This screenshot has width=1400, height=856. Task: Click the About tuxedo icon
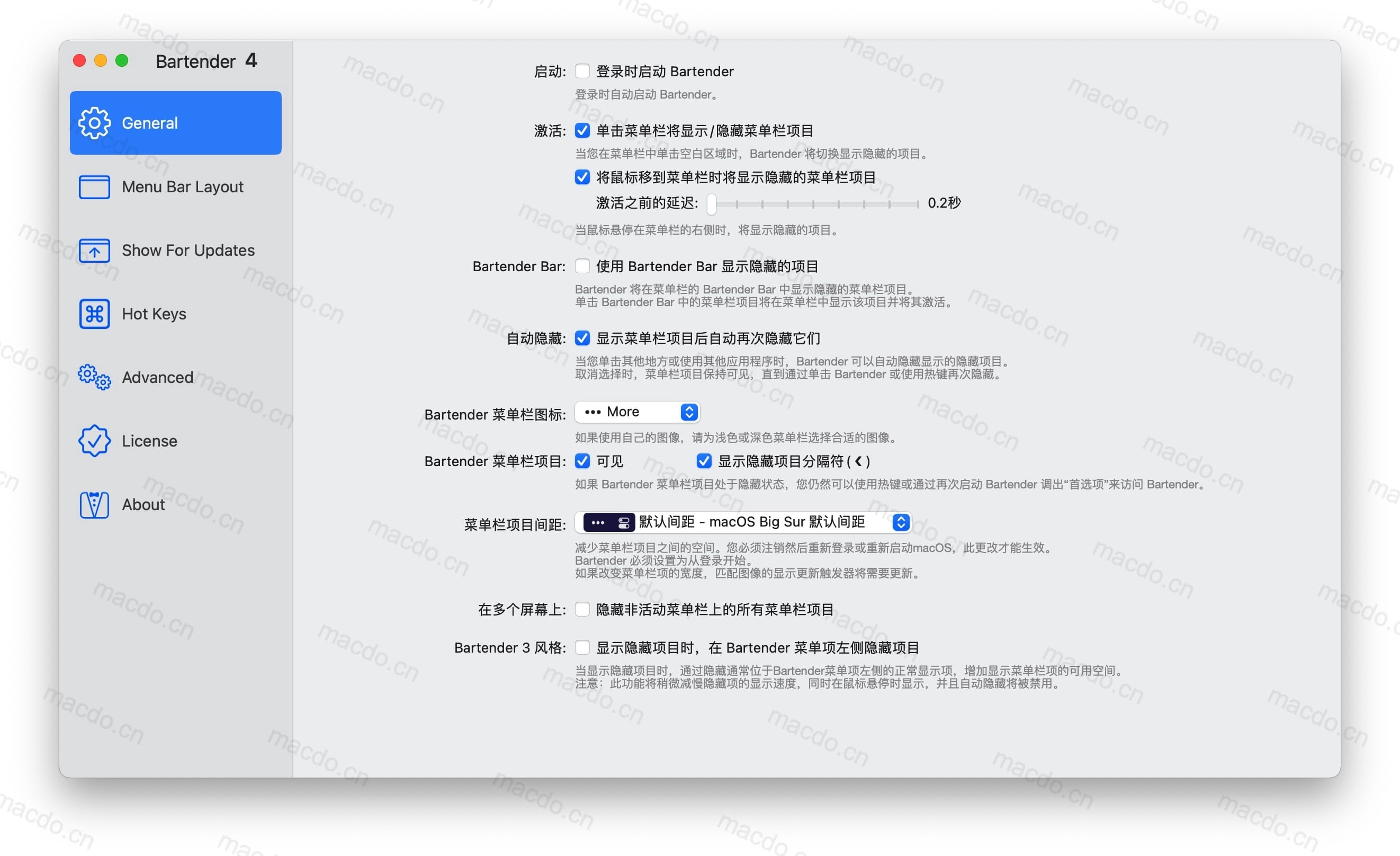[x=94, y=505]
